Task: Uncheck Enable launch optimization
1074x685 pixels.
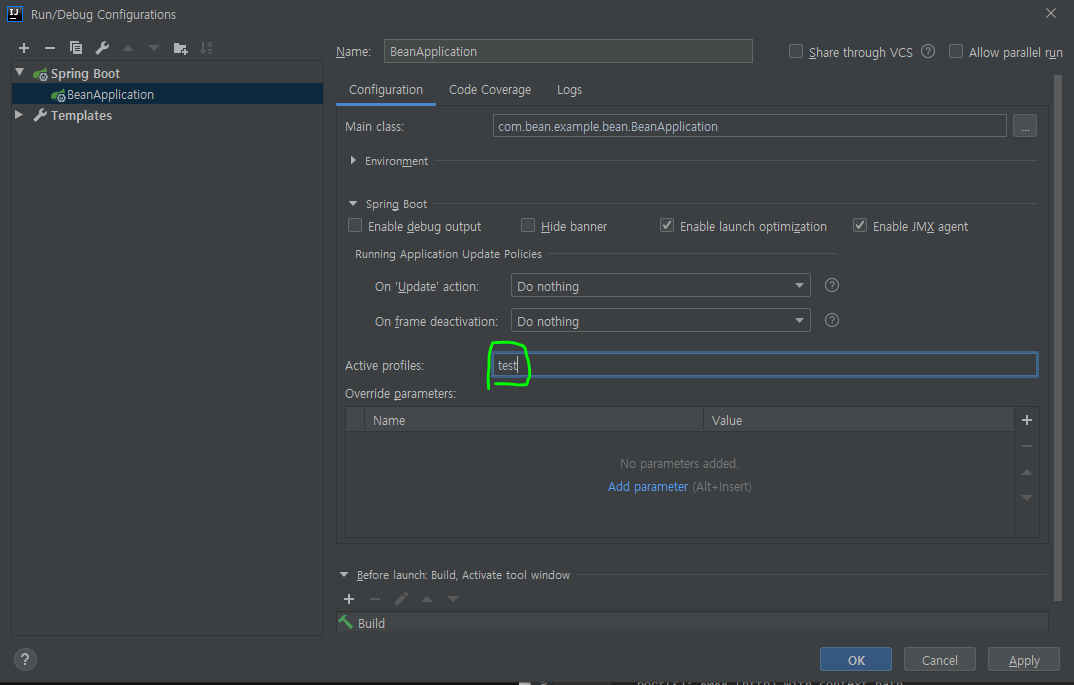Action: coord(667,225)
